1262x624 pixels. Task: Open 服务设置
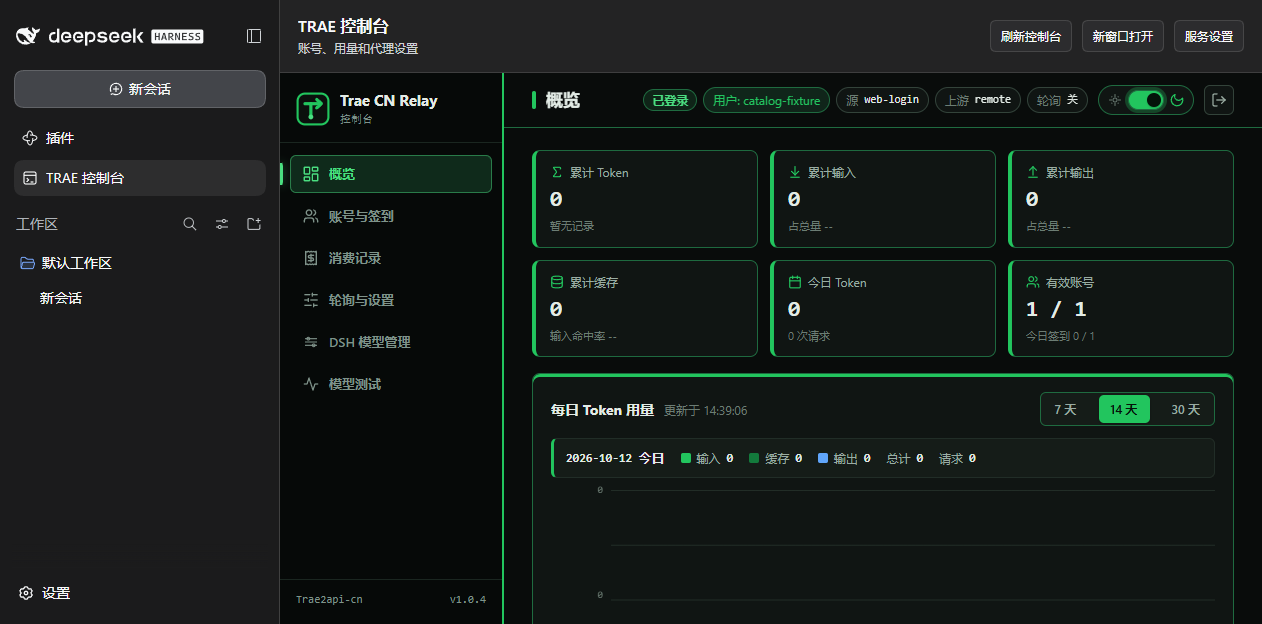(1209, 36)
